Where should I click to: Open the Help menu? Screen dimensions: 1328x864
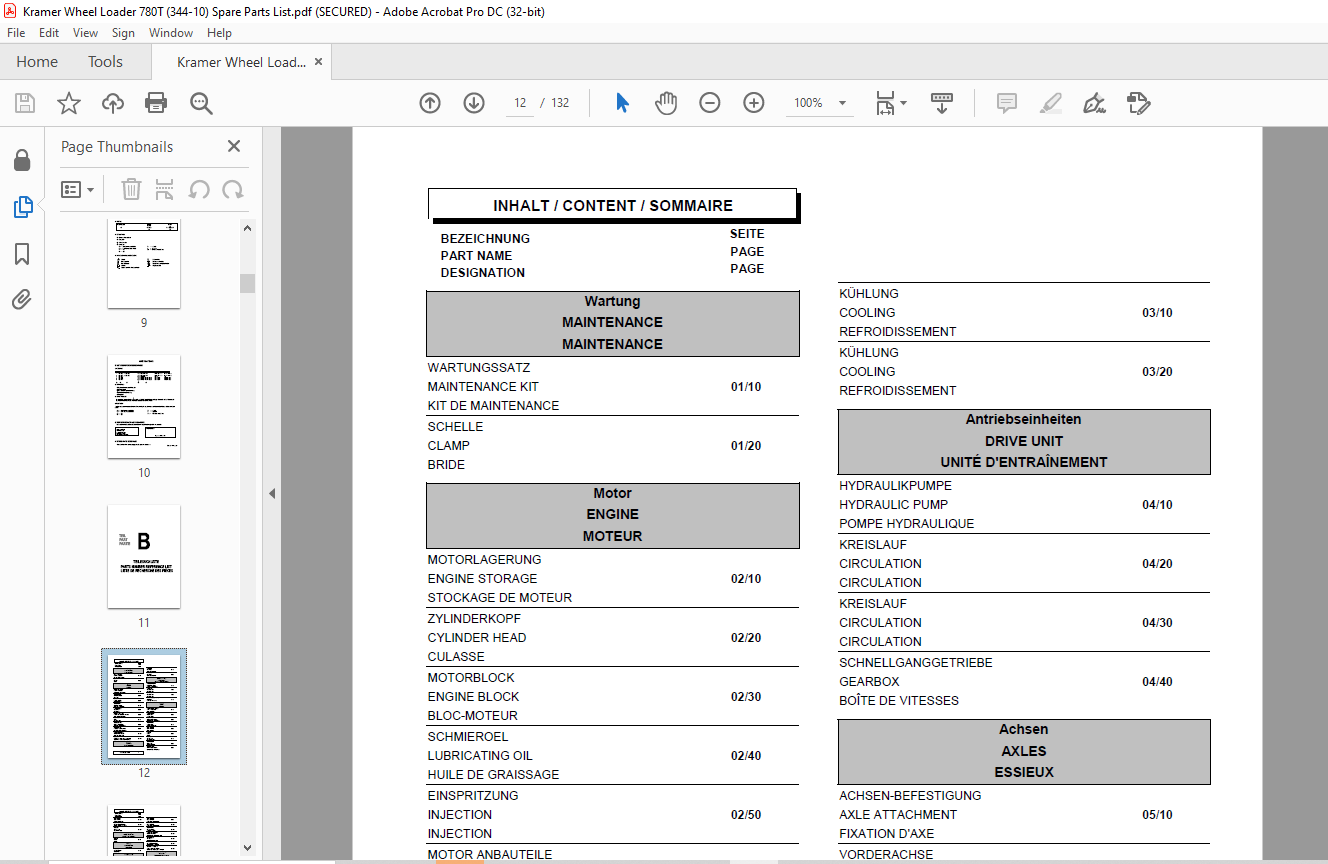tap(219, 33)
